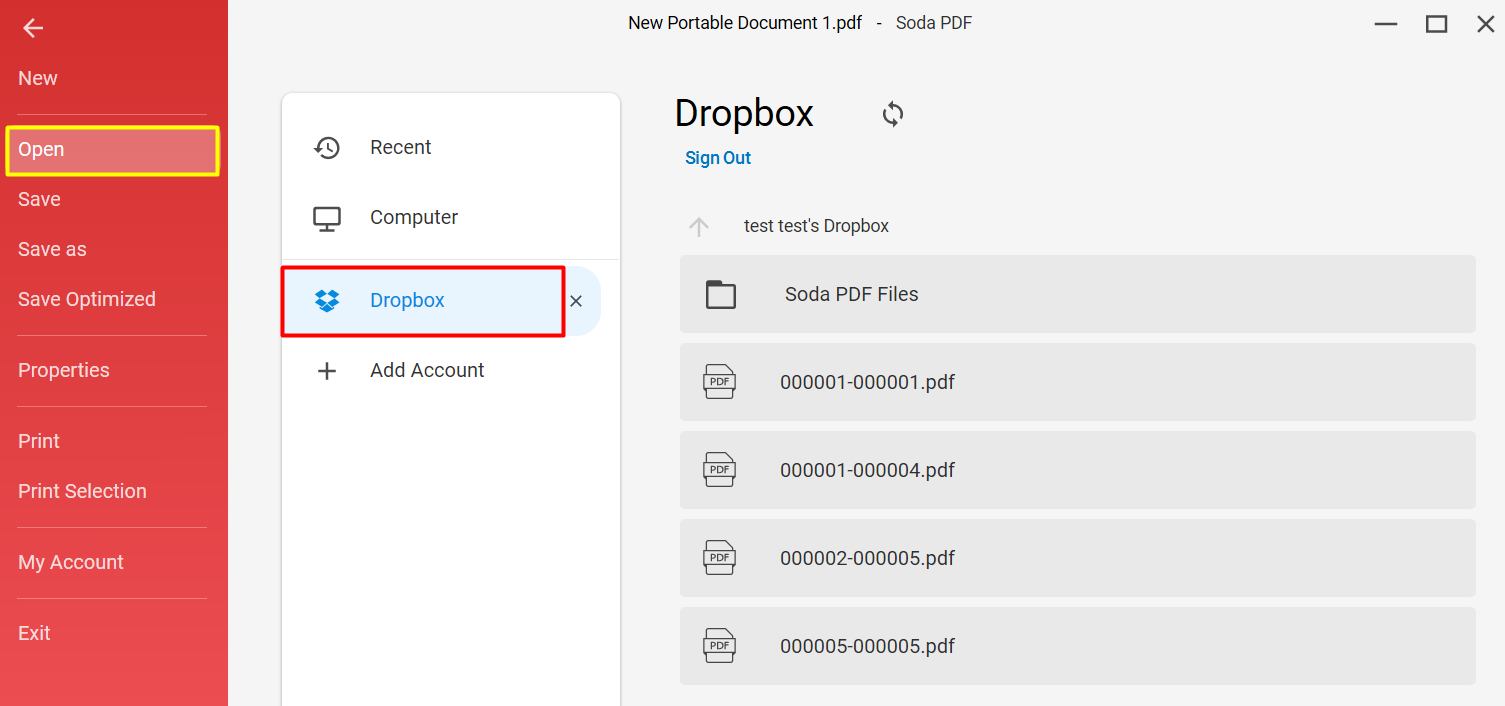Click the PDF icon for 000005-000005.pdf
1505x706 pixels.
[720, 646]
